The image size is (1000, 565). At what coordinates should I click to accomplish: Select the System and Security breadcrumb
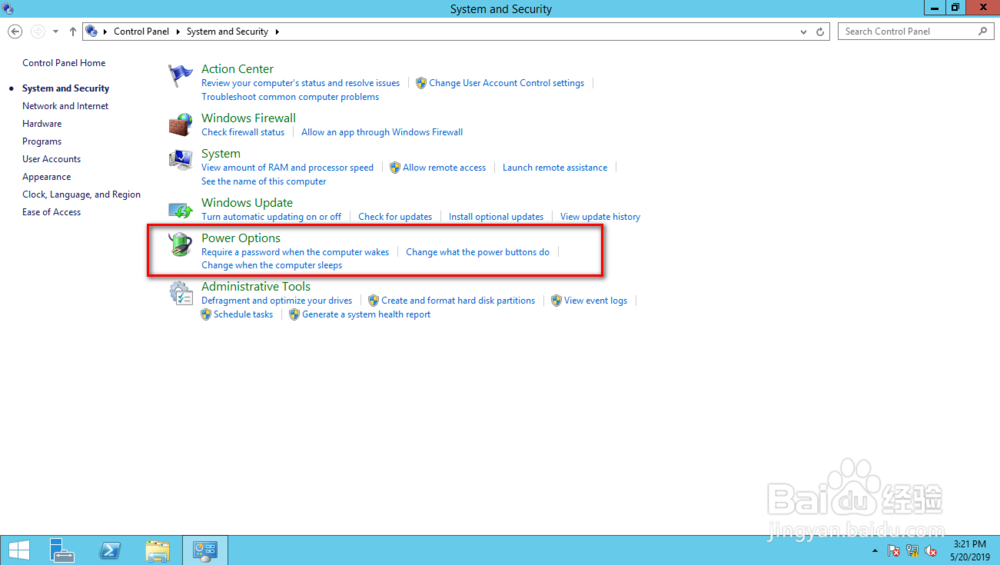(x=227, y=31)
